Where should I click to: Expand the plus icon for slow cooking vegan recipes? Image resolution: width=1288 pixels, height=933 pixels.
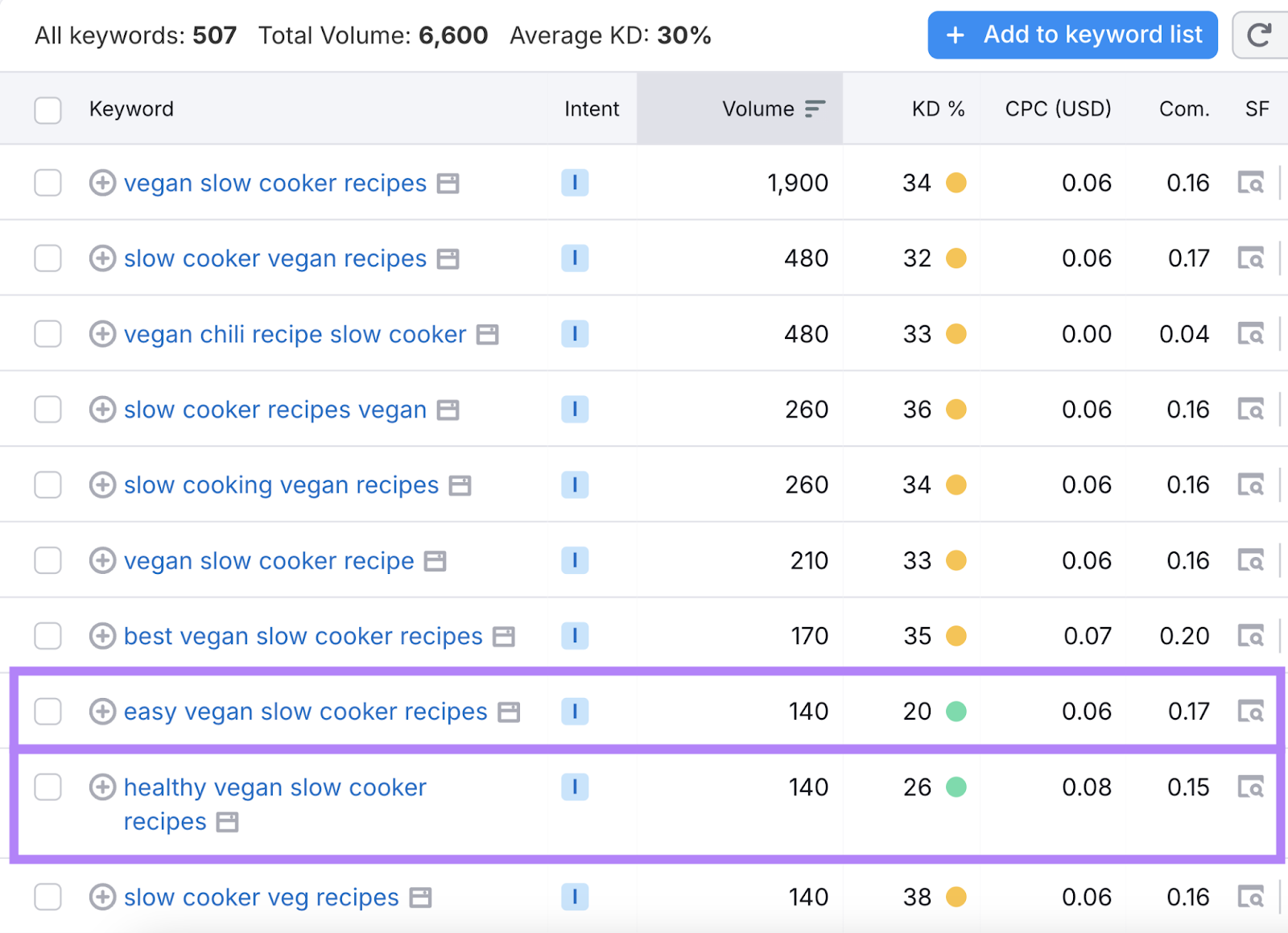102,485
